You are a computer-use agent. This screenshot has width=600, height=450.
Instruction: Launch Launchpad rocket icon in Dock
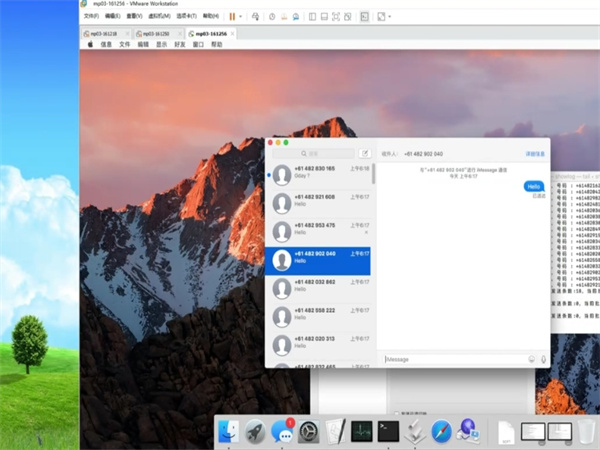click(x=256, y=432)
